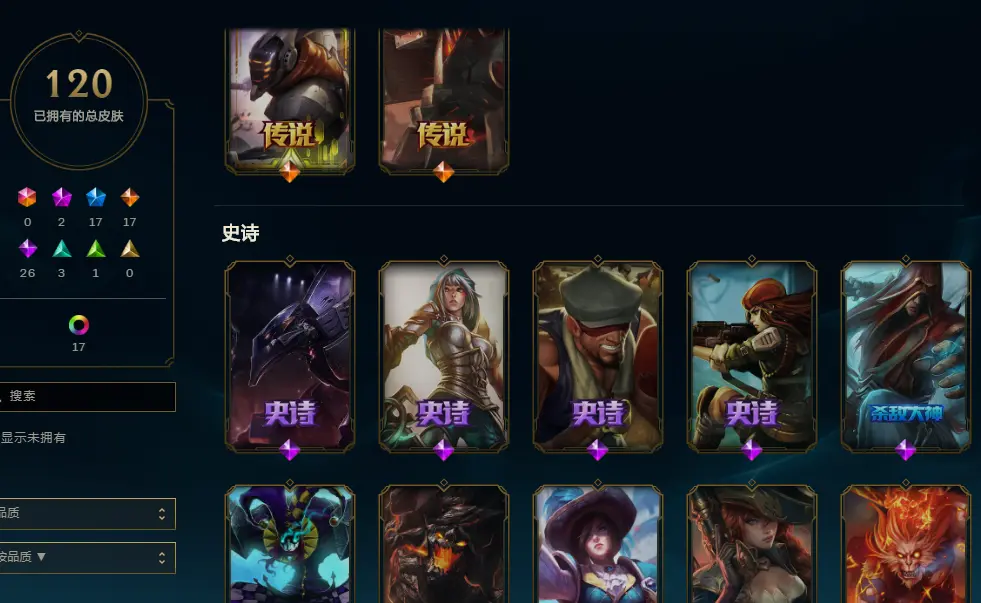
Task: Click the rainbow chroma ring icon
Action: [78, 325]
